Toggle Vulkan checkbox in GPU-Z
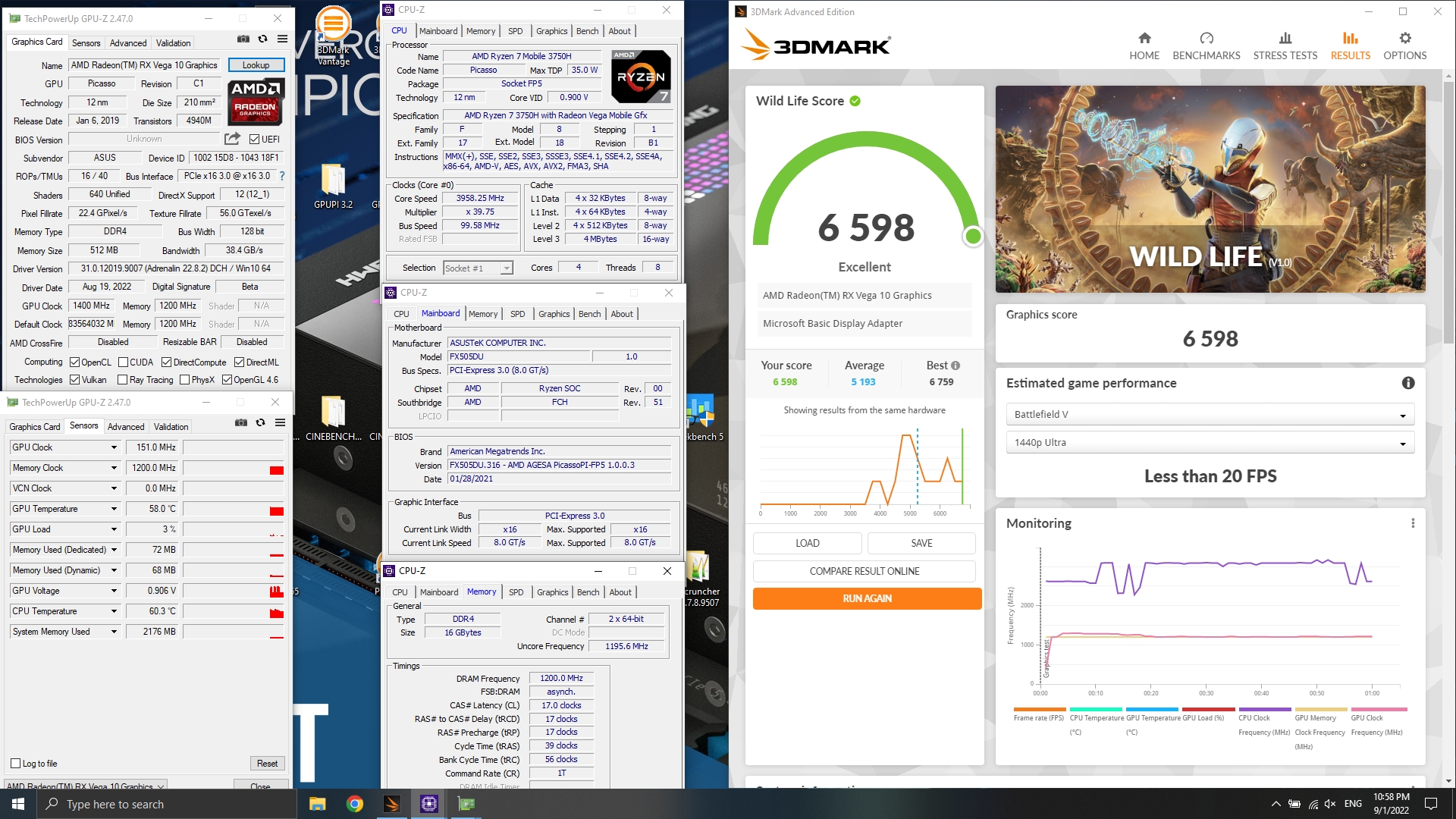The height and width of the screenshot is (819, 1456). (74, 380)
